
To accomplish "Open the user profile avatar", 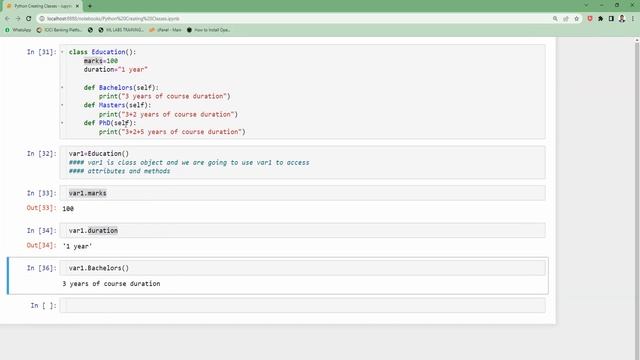I will (622, 18).
